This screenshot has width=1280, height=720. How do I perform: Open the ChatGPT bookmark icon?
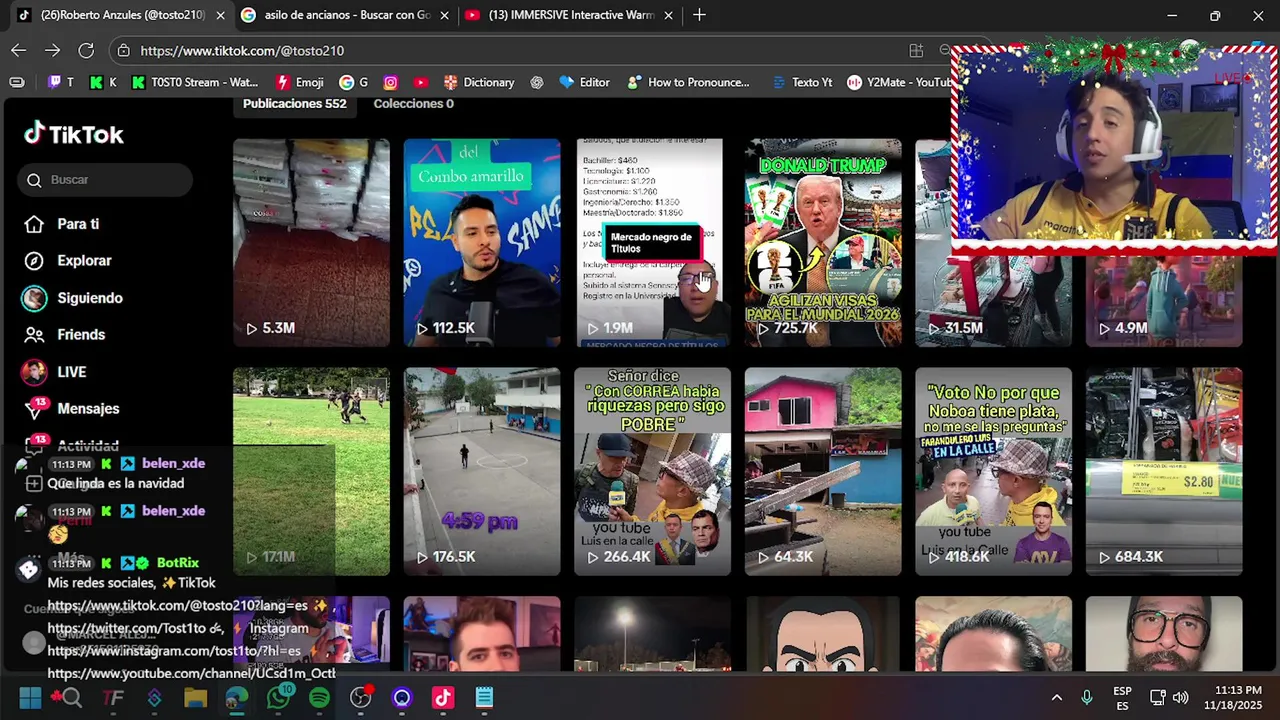pyautogui.click(x=537, y=82)
